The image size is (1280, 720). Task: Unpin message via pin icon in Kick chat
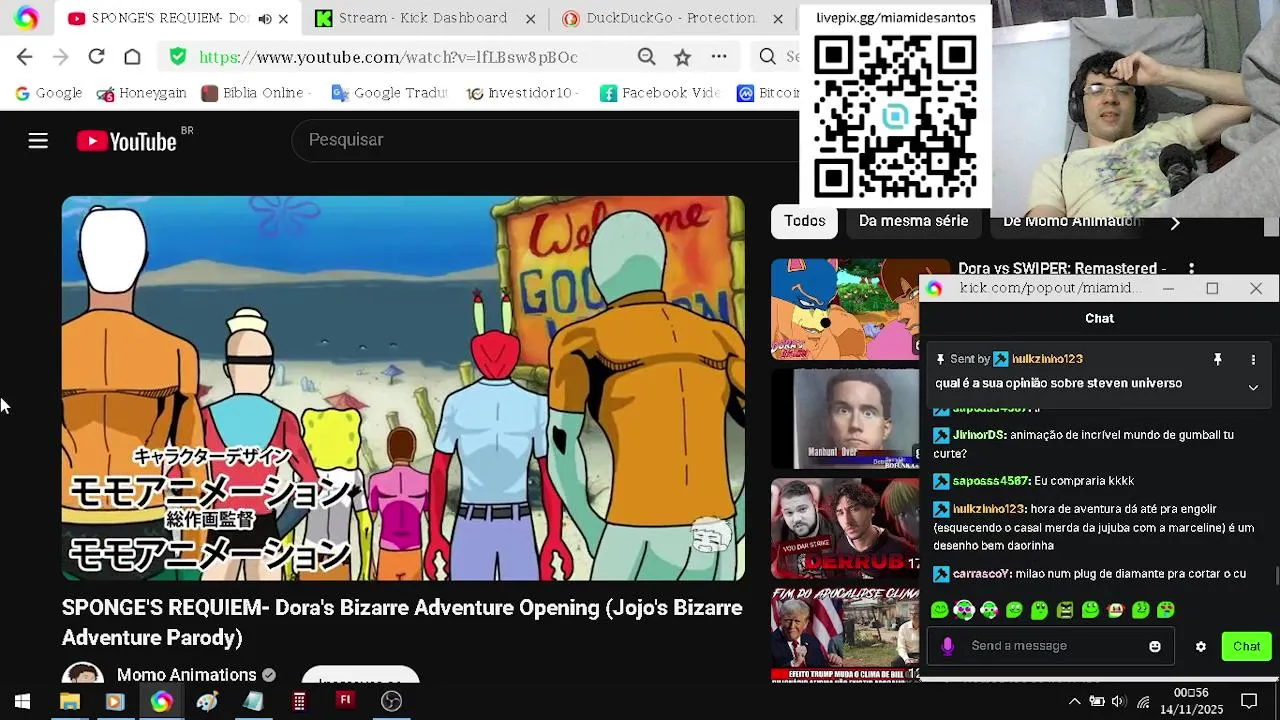[x=1218, y=359]
